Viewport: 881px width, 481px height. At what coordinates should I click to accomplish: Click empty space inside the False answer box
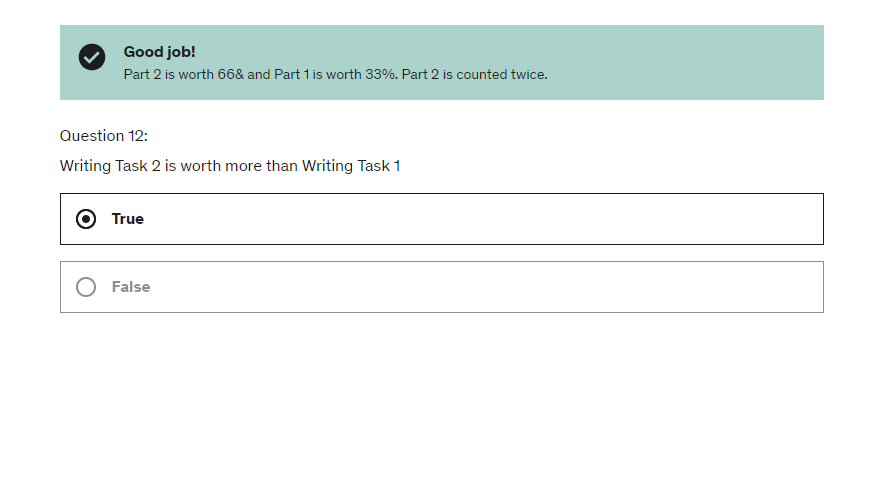click(x=500, y=287)
